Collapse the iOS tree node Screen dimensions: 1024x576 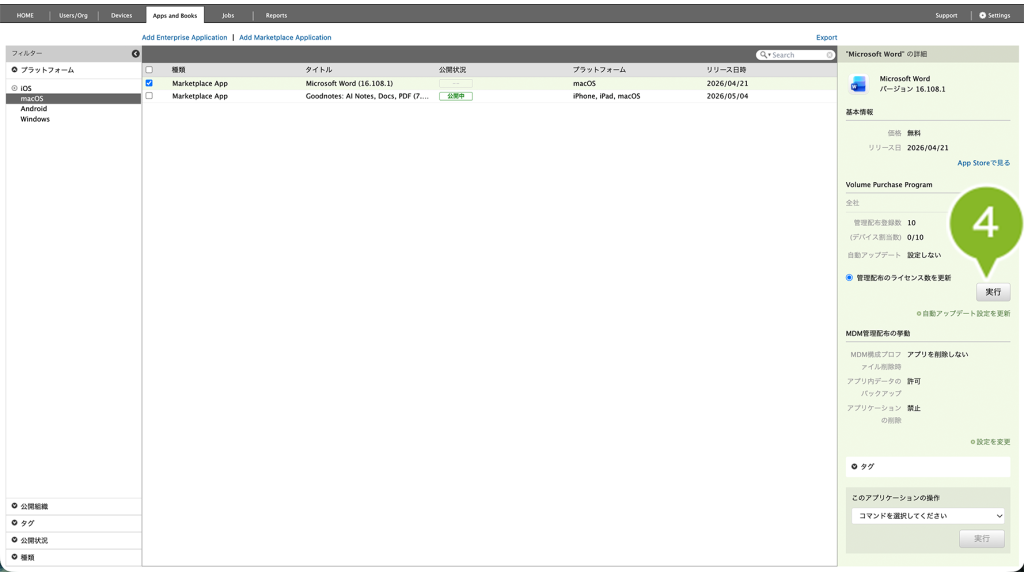click(14, 88)
